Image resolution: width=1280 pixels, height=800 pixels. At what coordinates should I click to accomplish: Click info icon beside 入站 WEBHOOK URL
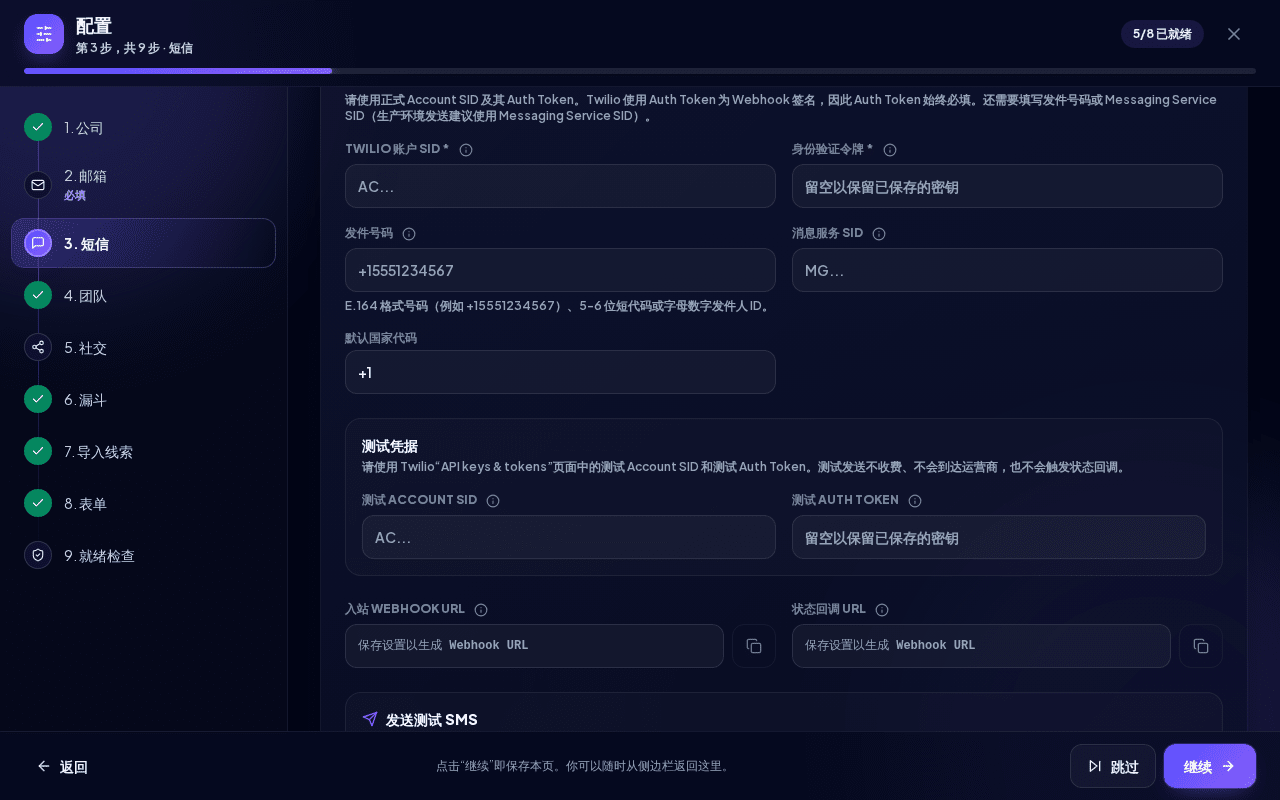[481, 610]
